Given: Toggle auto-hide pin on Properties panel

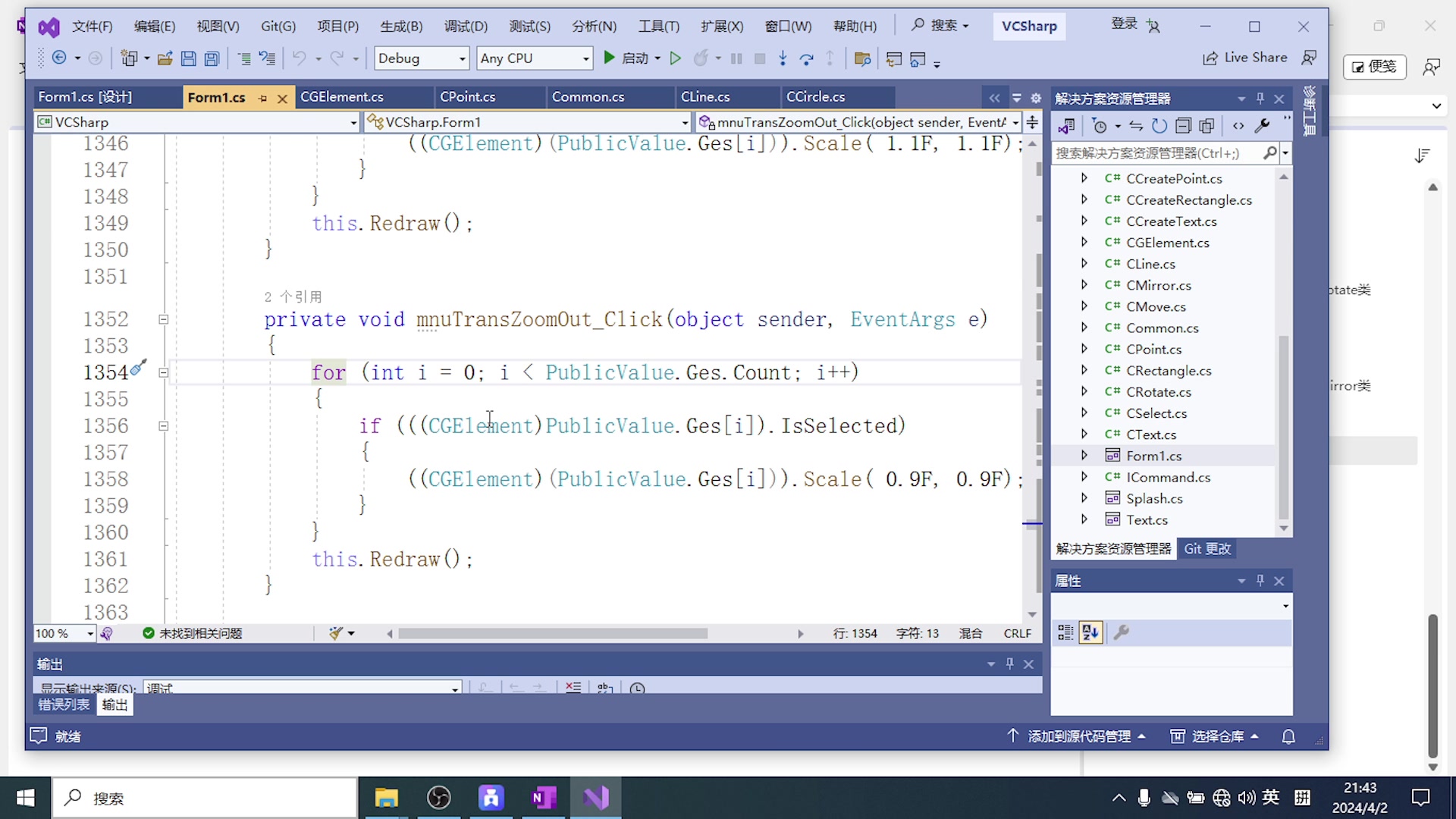Looking at the screenshot, I should [1260, 580].
